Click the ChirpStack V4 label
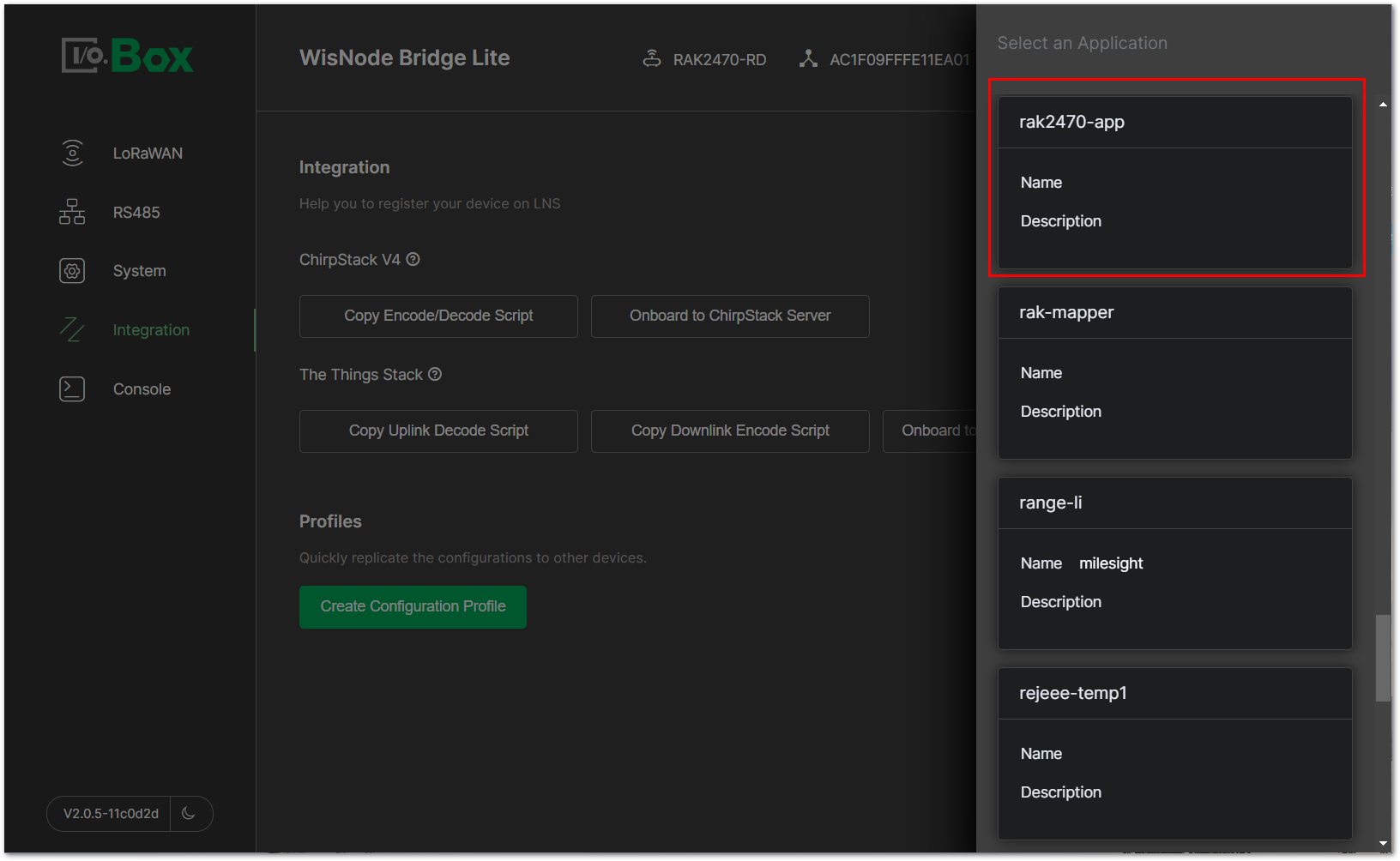The image size is (1400, 861). tap(350, 260)
